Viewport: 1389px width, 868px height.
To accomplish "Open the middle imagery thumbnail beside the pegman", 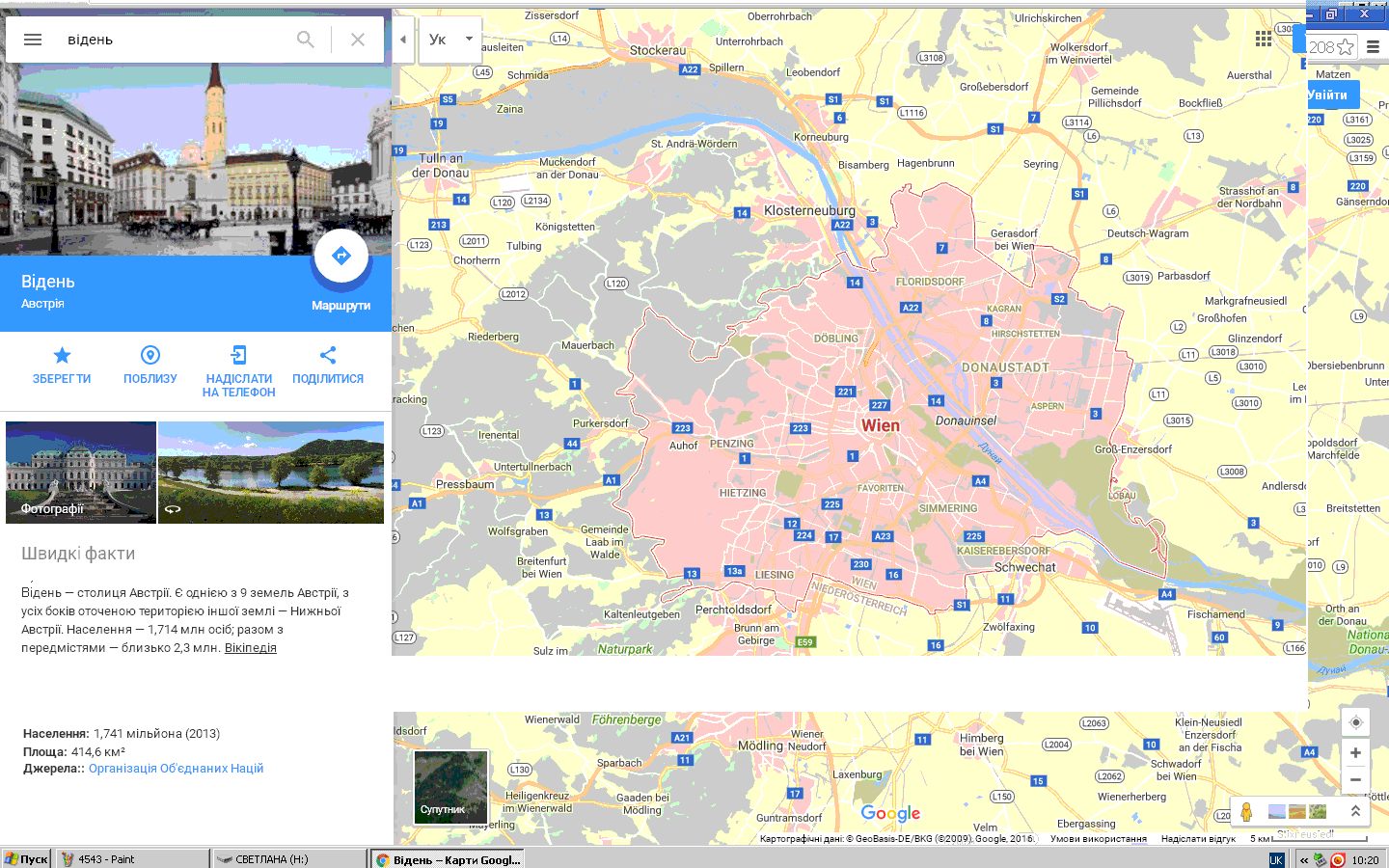I will pos(1297,811).
